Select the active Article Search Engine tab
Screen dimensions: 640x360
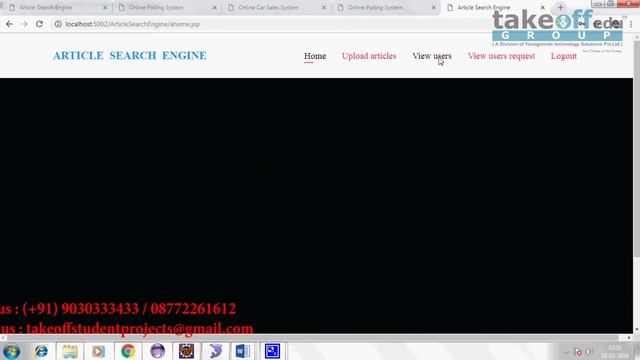(484, 7)
